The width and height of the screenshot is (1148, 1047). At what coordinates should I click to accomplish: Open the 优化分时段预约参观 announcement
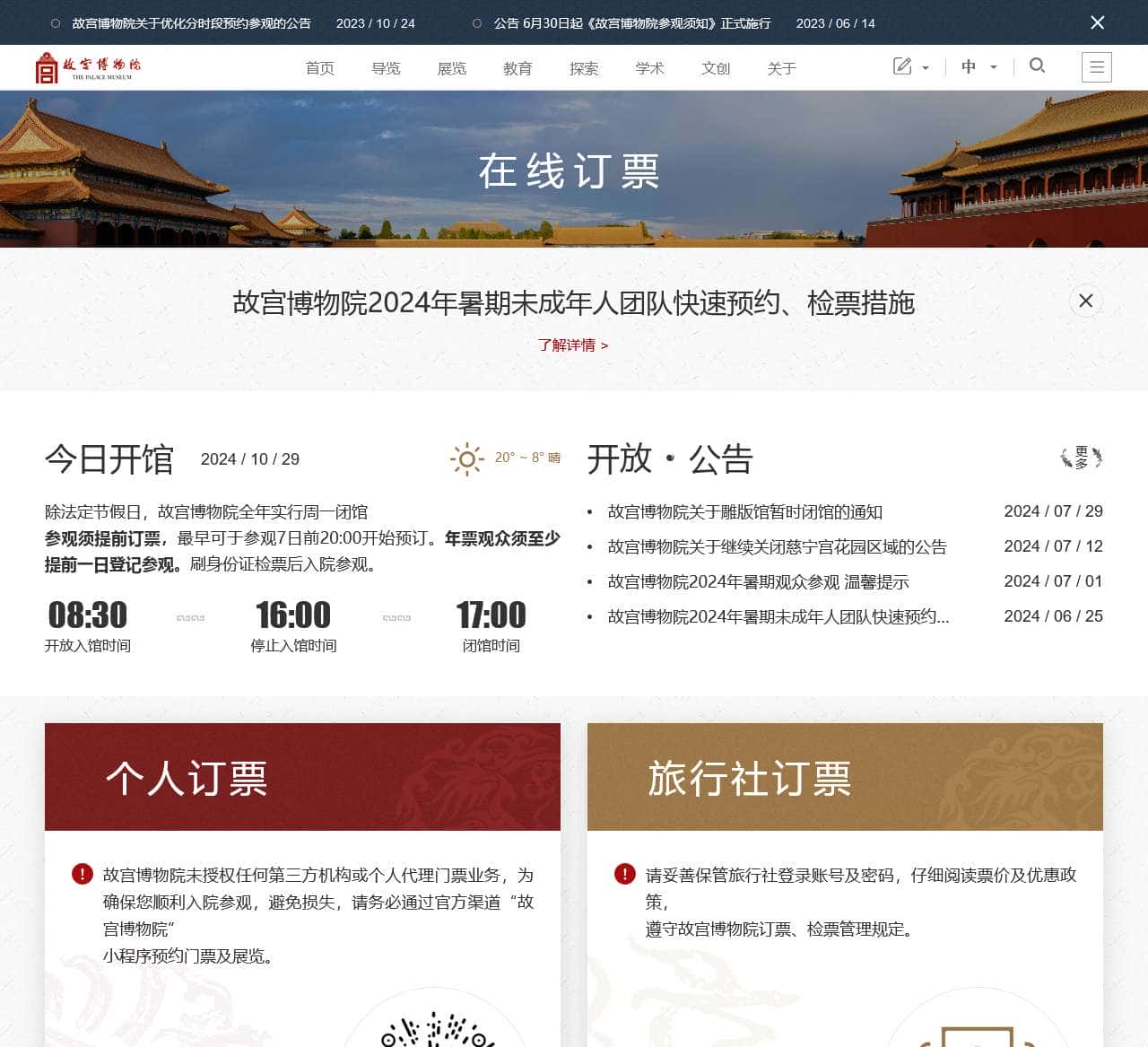[x=192, y=23]
